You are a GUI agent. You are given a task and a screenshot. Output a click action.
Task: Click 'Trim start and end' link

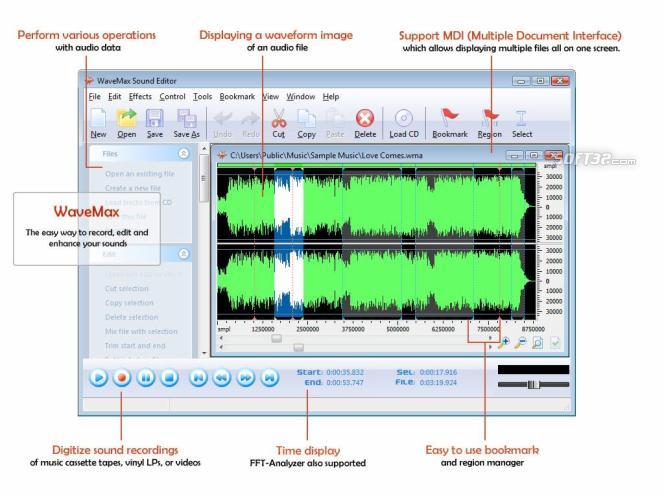click(x=135, y=346)
